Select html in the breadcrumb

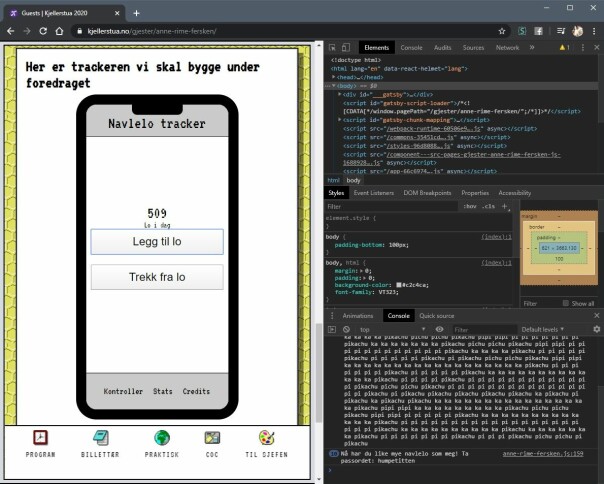pyautogui.click(x=333, y=180)
